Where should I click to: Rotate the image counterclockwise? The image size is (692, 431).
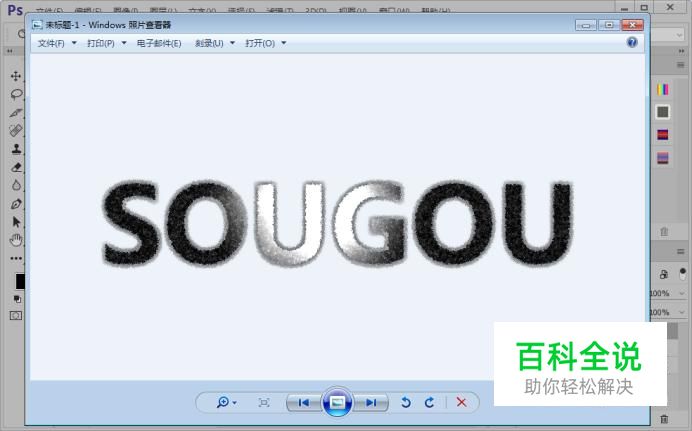point(406,402)
